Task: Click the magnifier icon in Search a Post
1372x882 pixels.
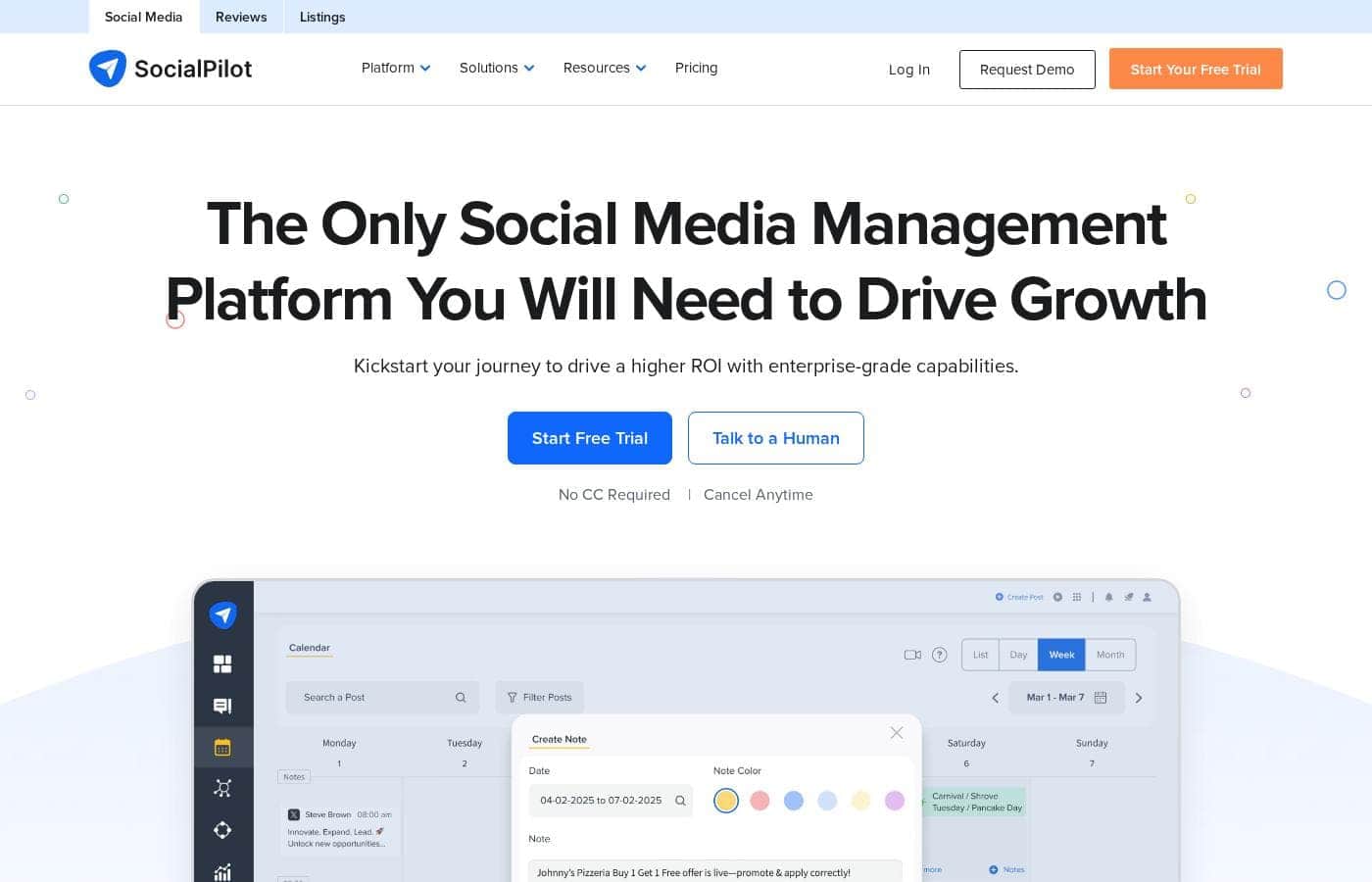Action: tap(461, 698)
